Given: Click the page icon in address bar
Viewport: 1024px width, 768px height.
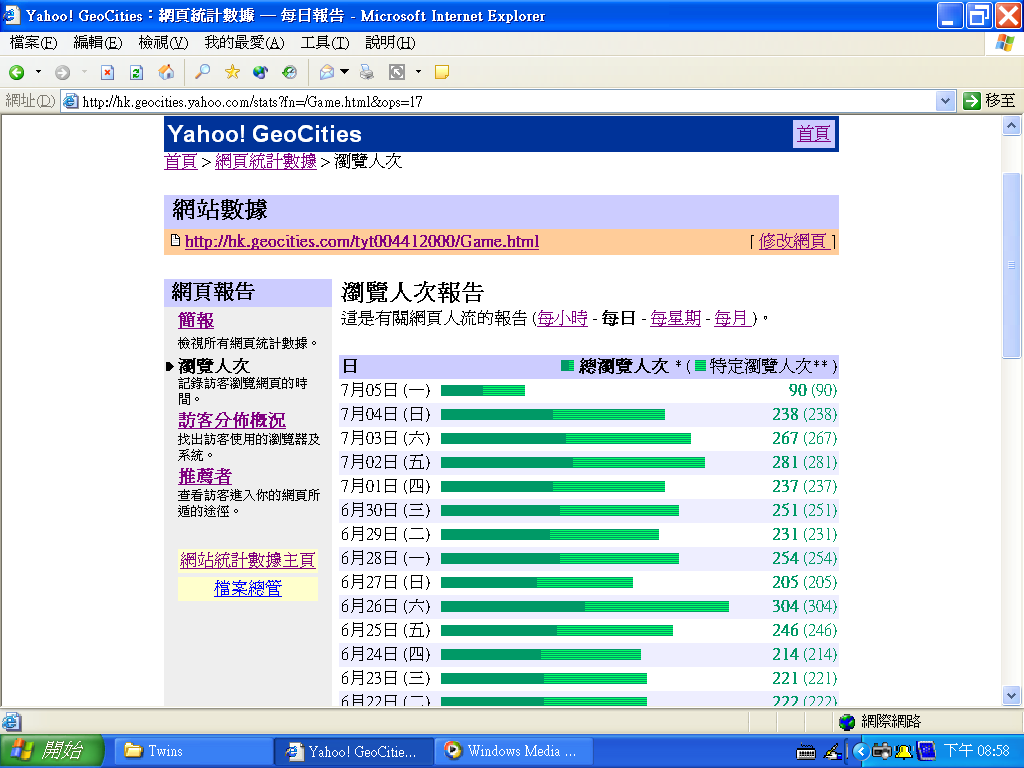Looking at the screenshot, I should point(71,101).
